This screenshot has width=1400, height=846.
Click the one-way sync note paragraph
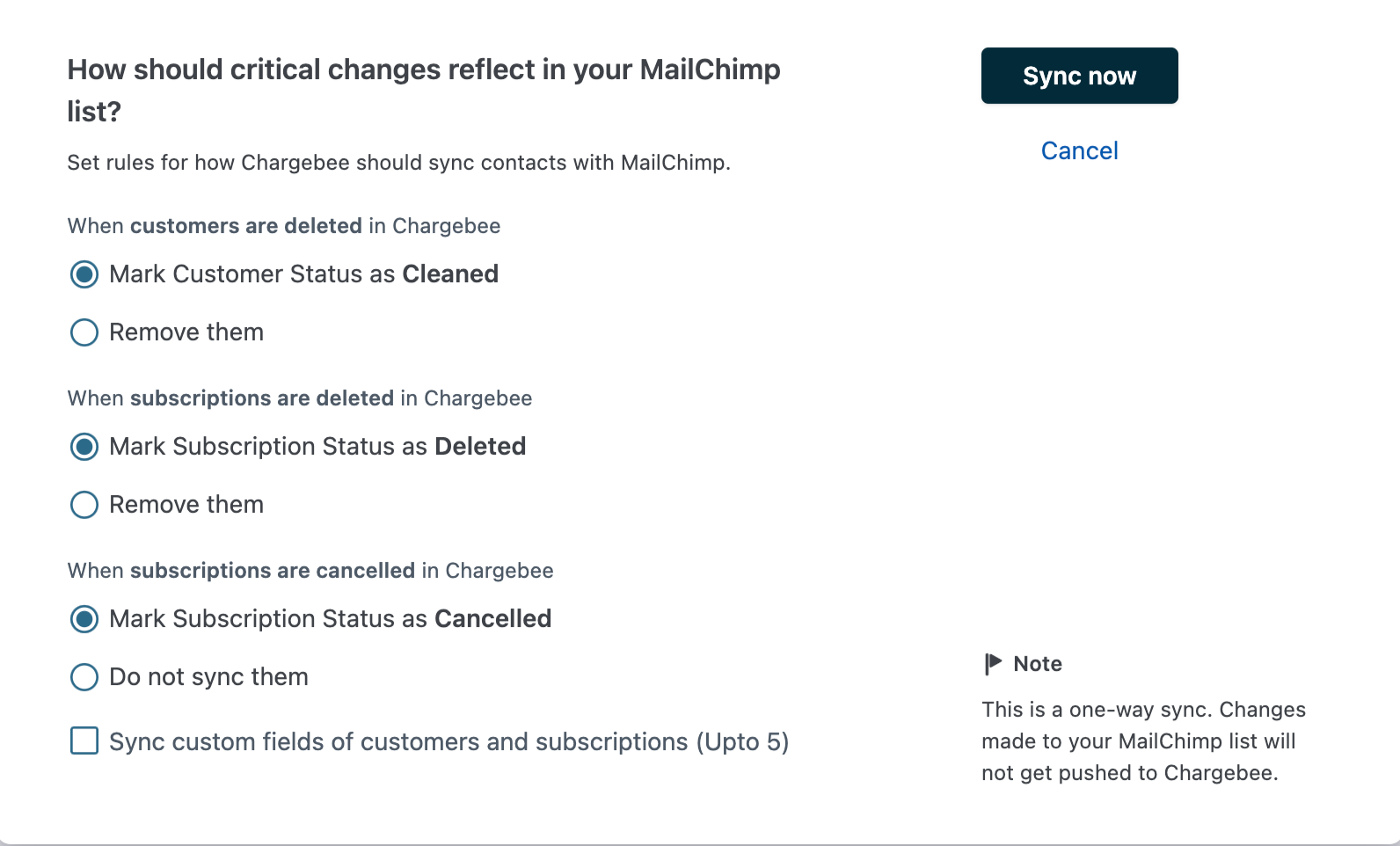click(1143, 740)
